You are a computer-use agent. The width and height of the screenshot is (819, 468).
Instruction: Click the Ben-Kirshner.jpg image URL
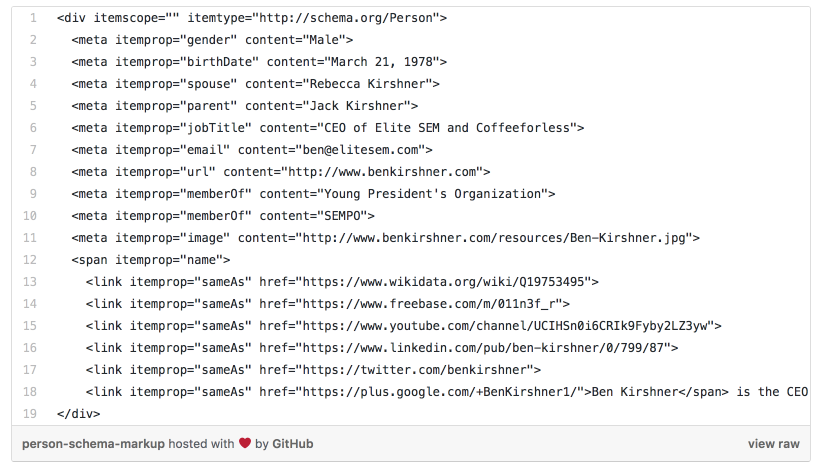tap(494, 238)
